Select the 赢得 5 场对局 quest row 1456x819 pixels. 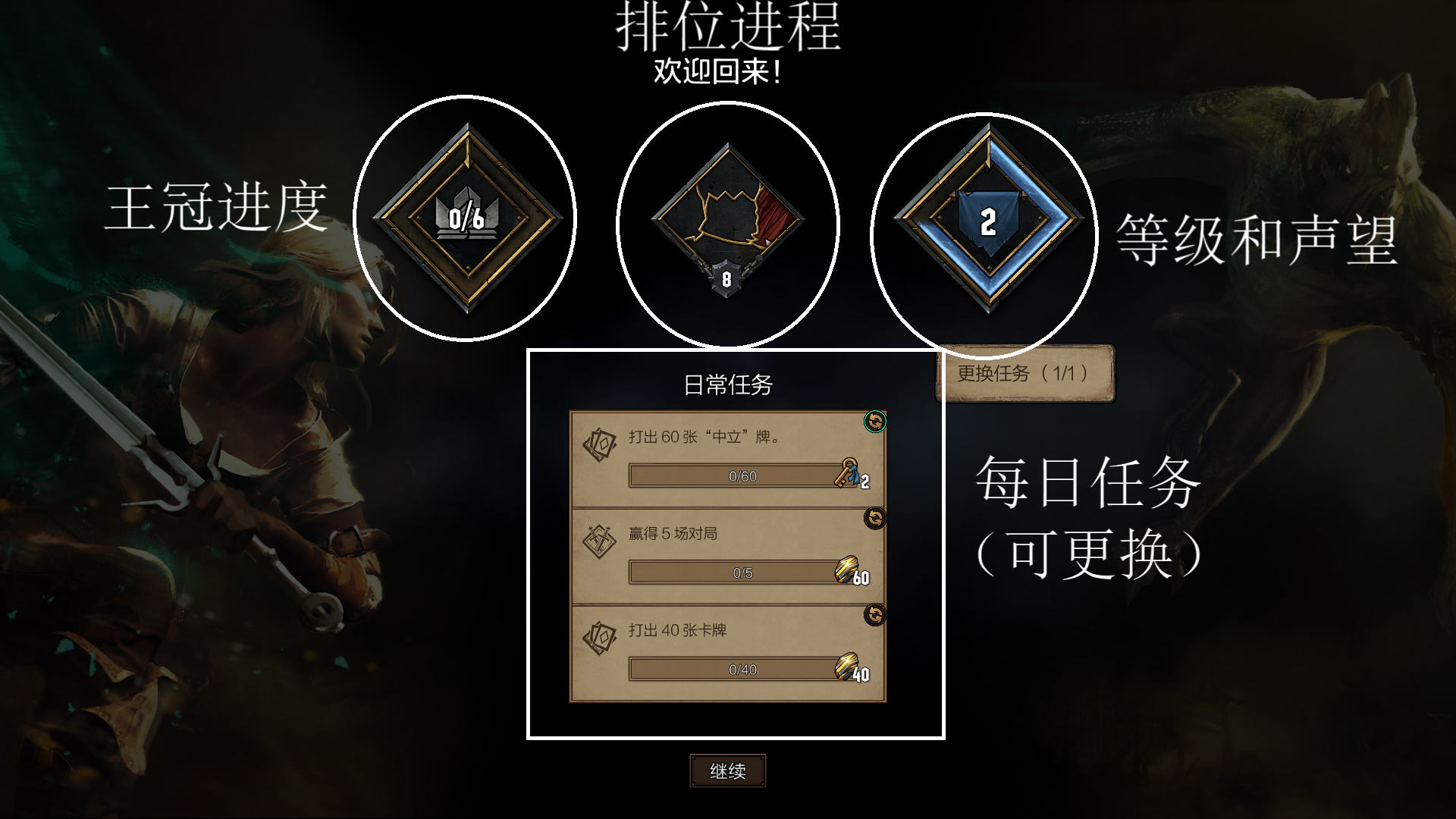[x=728, y=557]
